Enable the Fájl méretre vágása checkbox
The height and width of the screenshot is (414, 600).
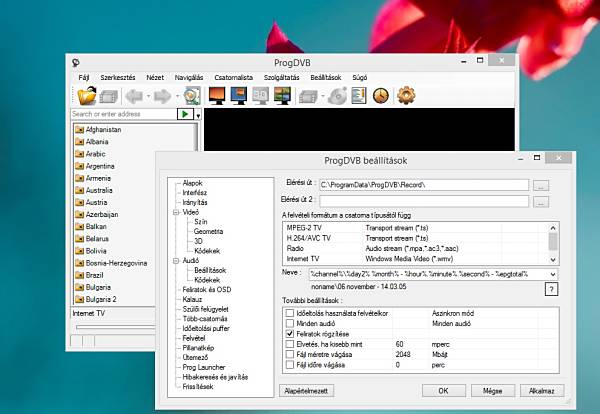pyautogui.click(x=290, y=354)
